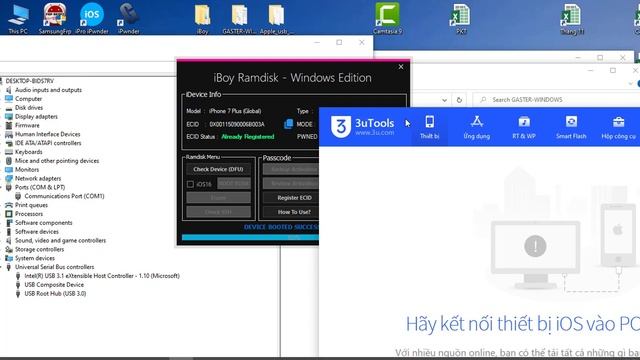The width and height of the screenshot is (640, 360).
Task: Click the Already Registered status text
Action: 248,137
